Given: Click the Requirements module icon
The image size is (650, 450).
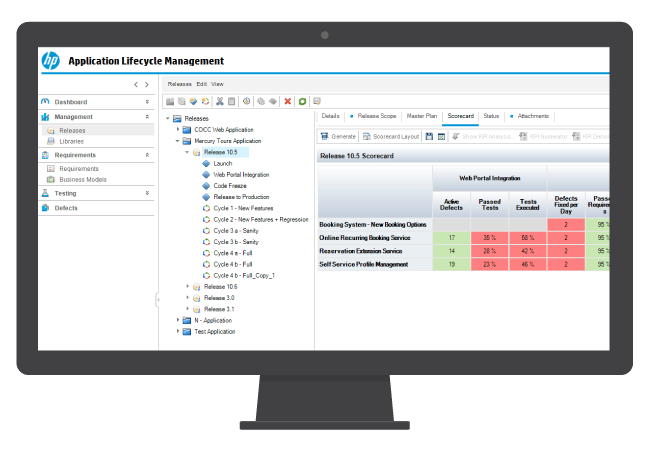Looking at the screenshot, I should (45, 155).
